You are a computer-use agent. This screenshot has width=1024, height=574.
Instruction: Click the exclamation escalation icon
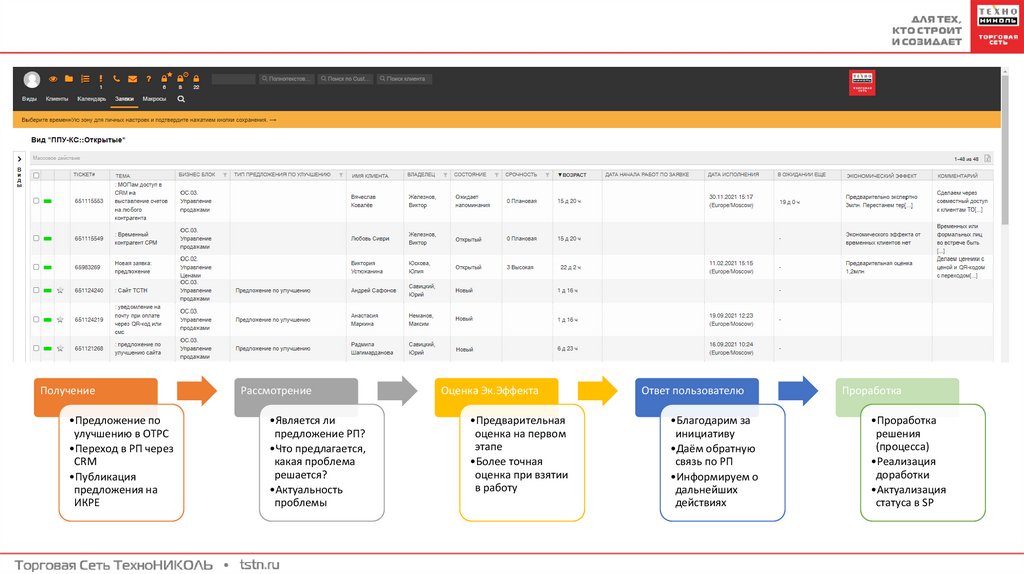point(101,79)
